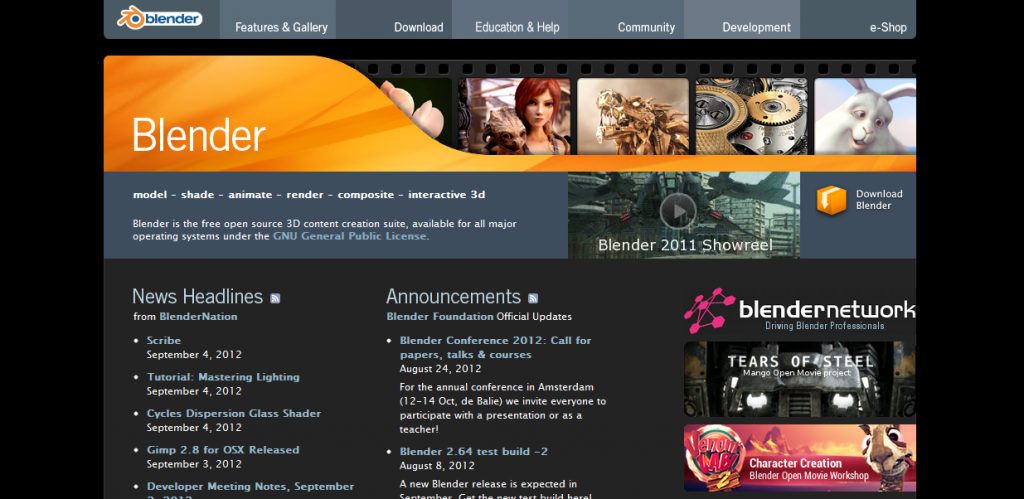Open the News Headlines RSS feed icon

tap(275, 298)
